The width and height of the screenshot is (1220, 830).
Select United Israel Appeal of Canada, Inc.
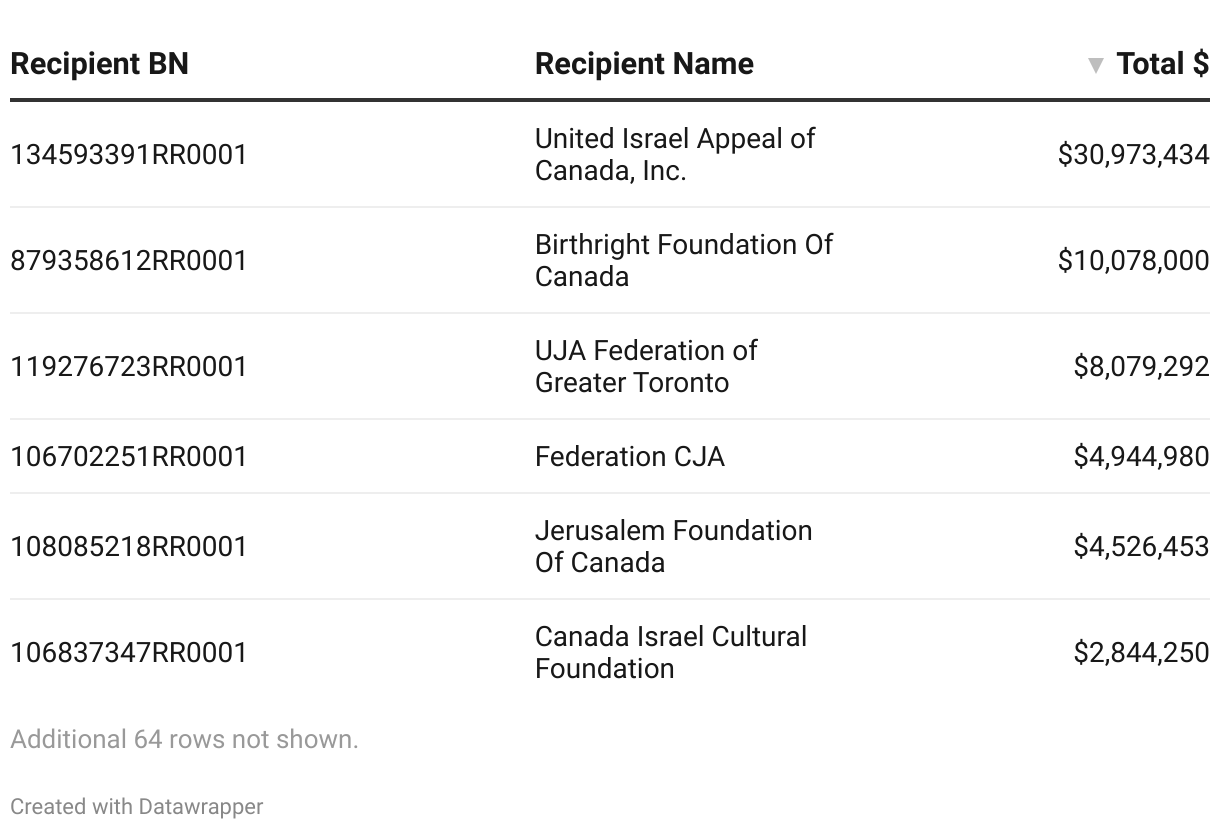click(675, 154)
